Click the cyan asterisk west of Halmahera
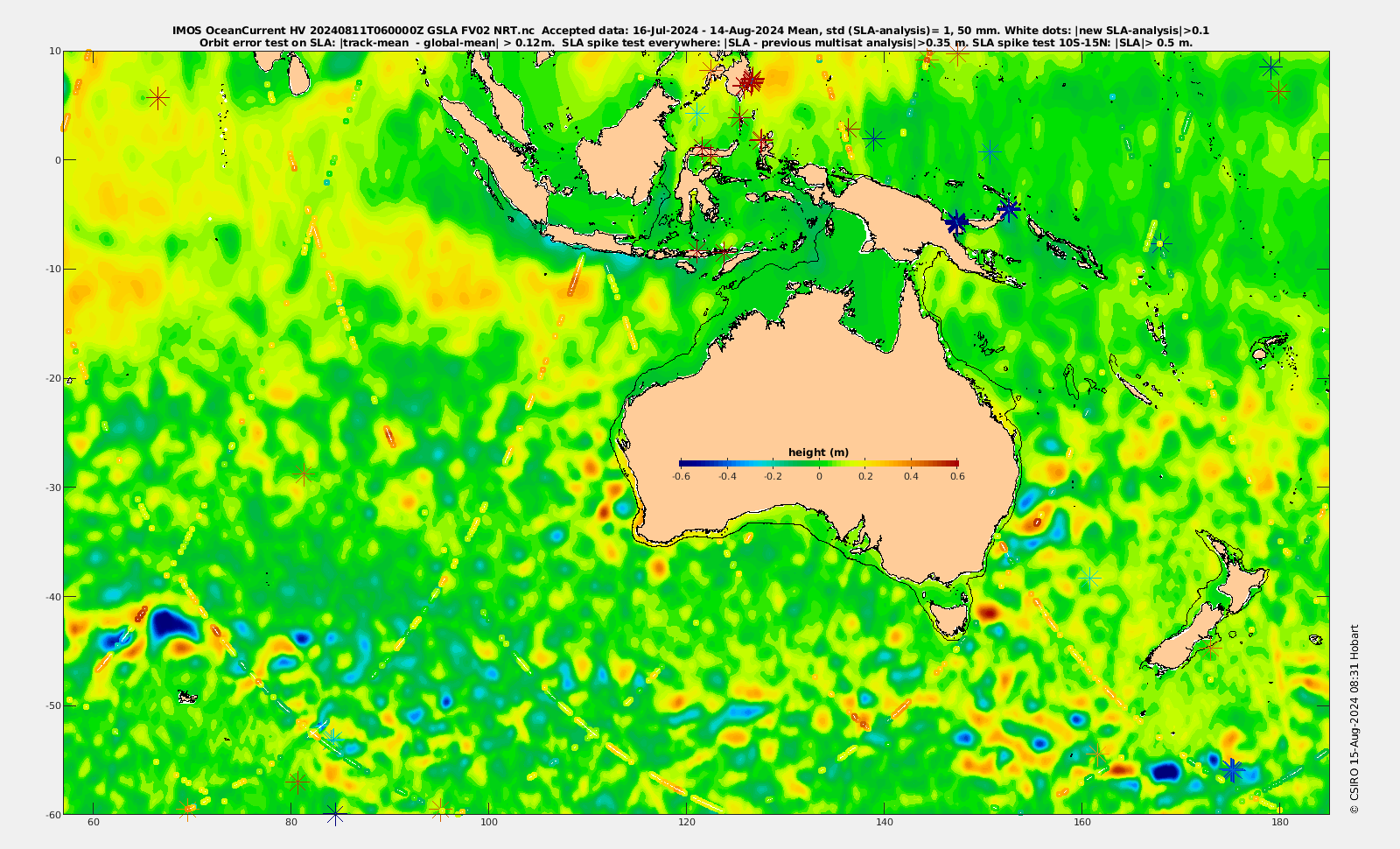The image size is (1400, 849). click(x=697, y=114)
